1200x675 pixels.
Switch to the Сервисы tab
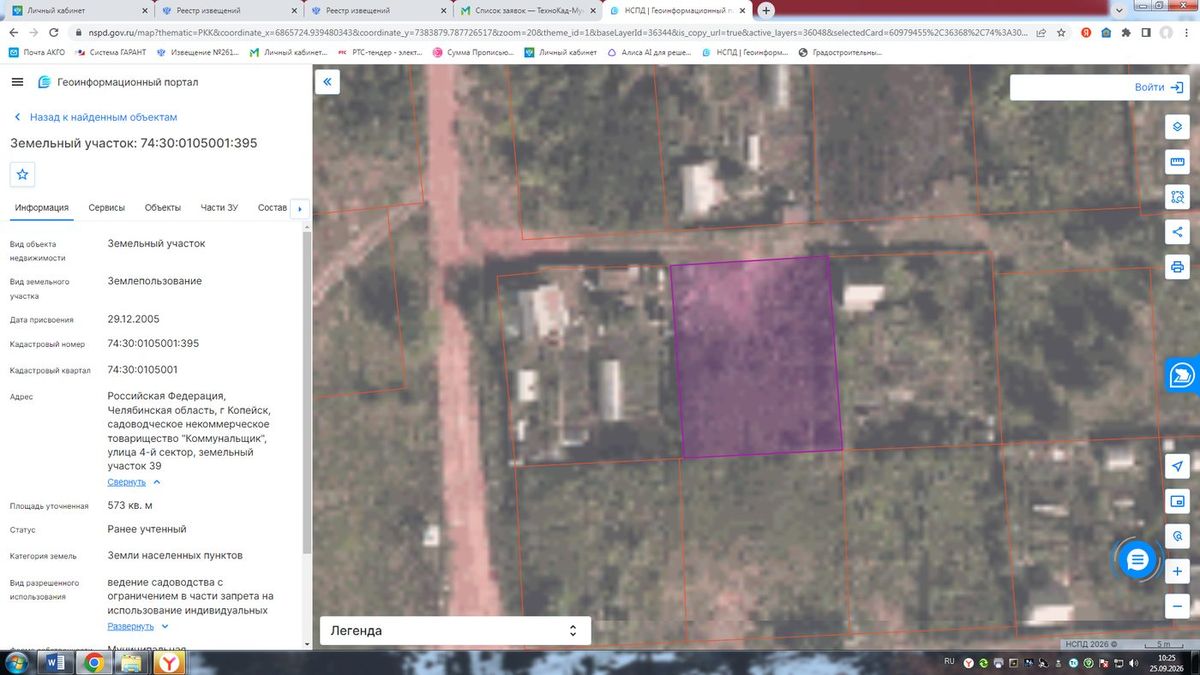[107, 208]
